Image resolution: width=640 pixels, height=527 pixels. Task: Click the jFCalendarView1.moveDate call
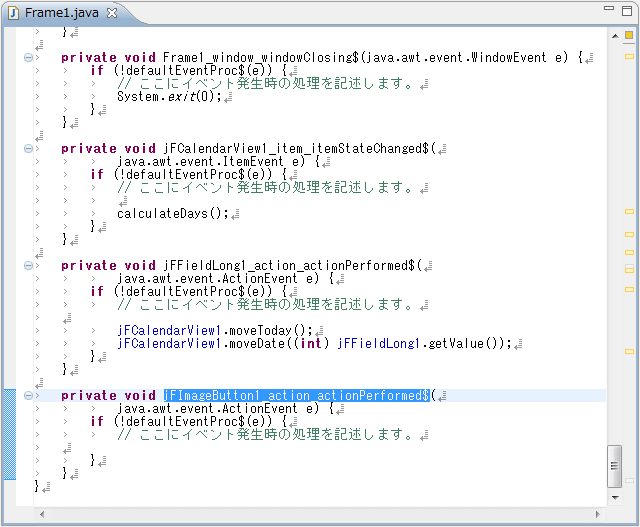click(202, 343)
